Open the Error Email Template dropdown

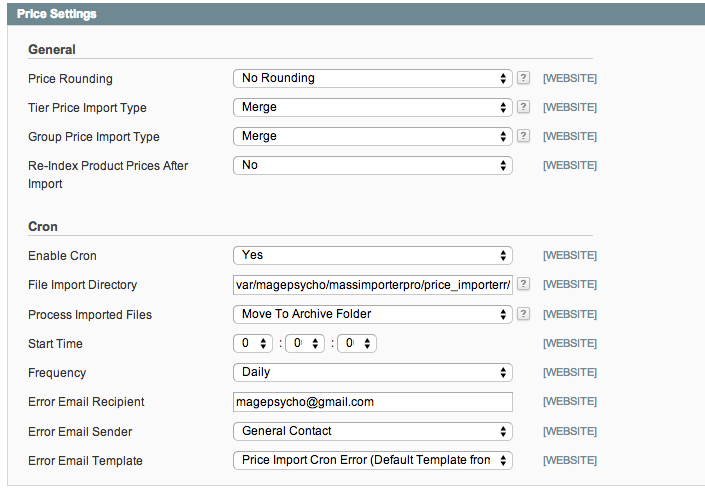pyautogui.click(x=372, y=460)
